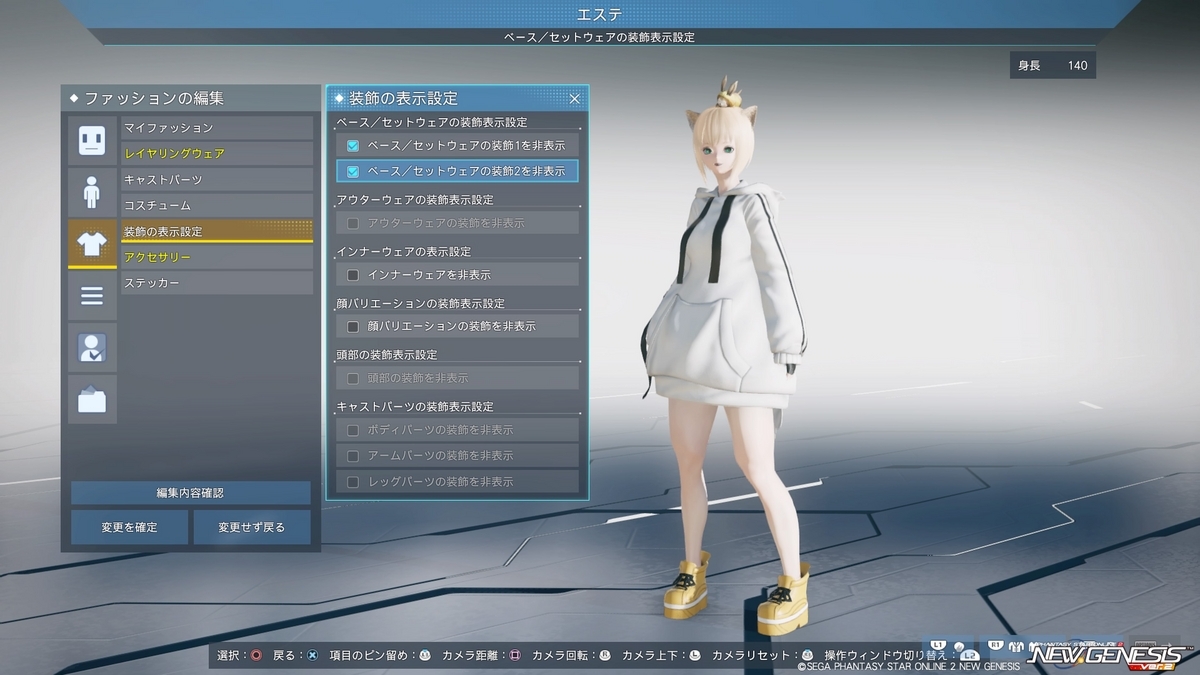
Task: Select the T-shirt fashion icon in sidebar
Action: tap(92, 244)
